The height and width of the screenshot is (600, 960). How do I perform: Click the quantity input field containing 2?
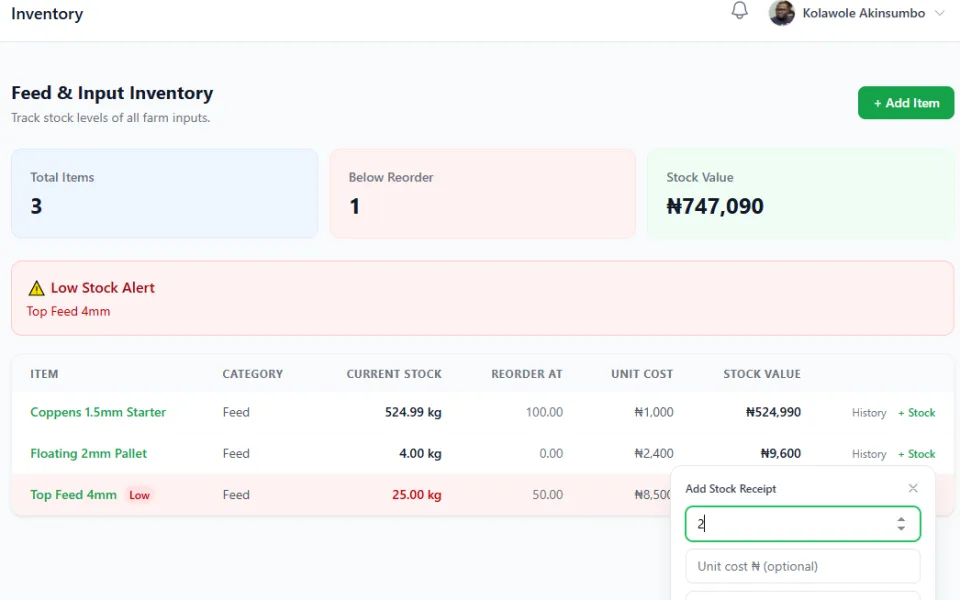(802, 523)
